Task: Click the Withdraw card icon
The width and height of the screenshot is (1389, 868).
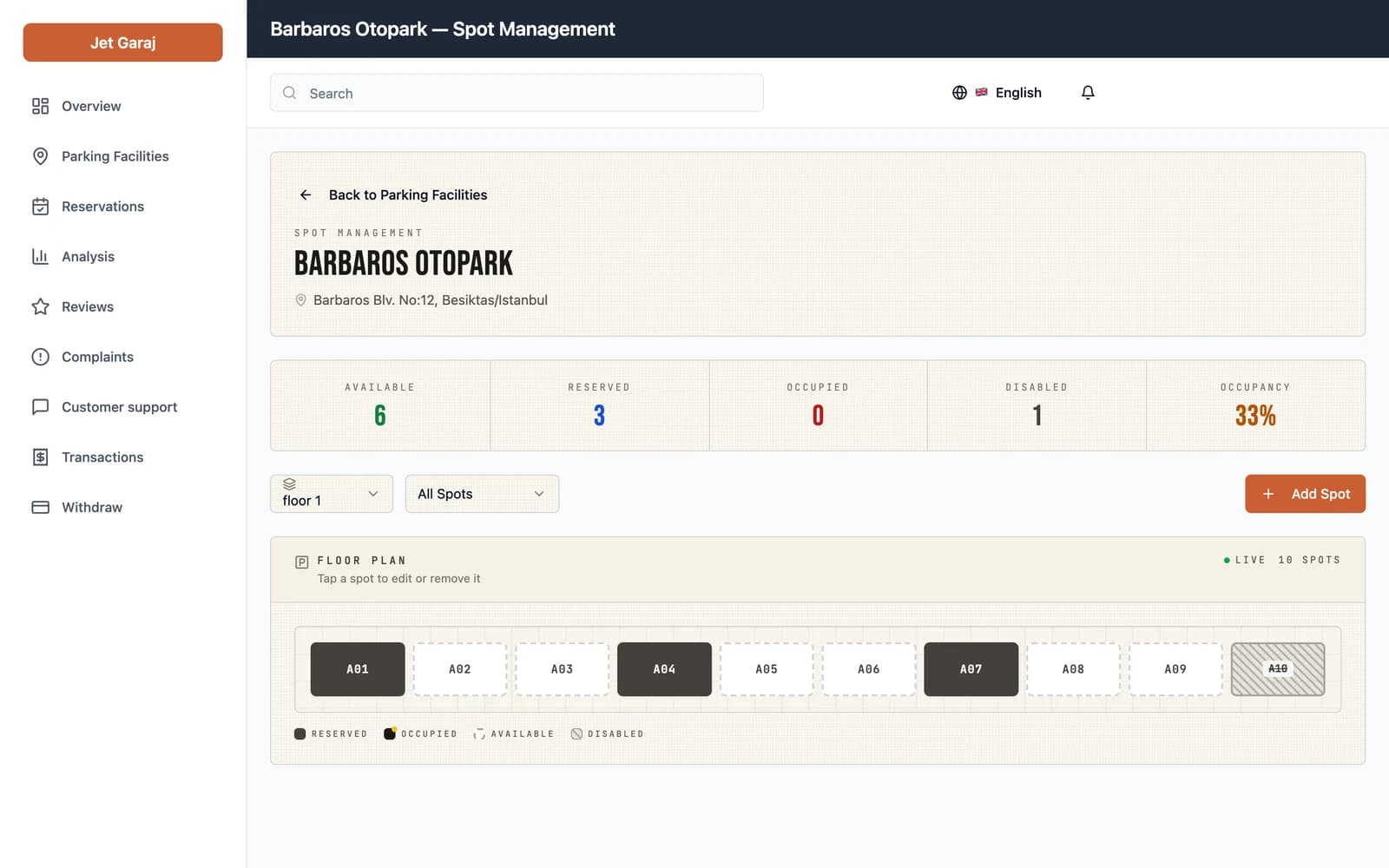Action: pyautogui.click(x=40, y=507)
